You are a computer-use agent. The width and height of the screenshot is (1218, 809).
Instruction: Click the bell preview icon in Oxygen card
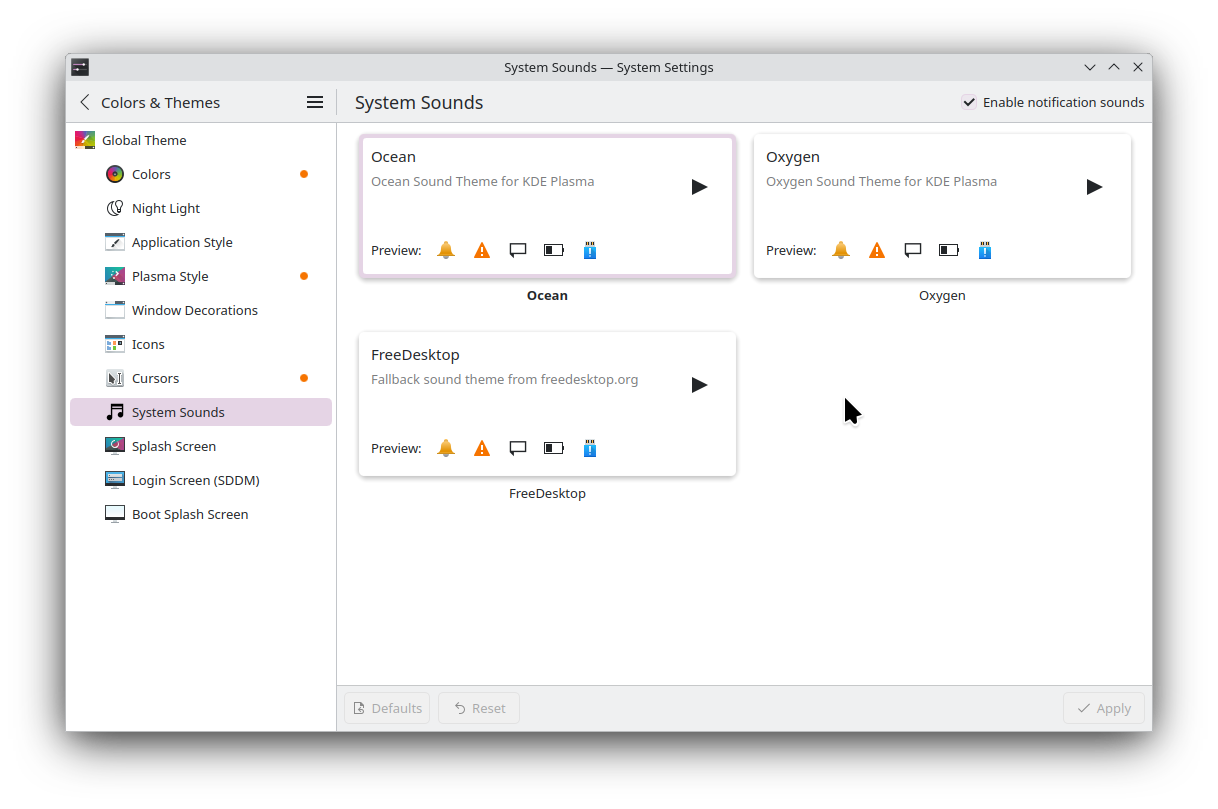pos(841,250)
